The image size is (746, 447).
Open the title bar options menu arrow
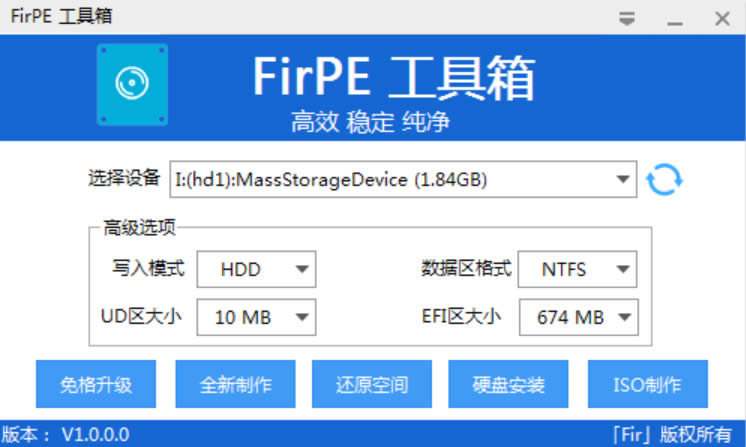627,18
